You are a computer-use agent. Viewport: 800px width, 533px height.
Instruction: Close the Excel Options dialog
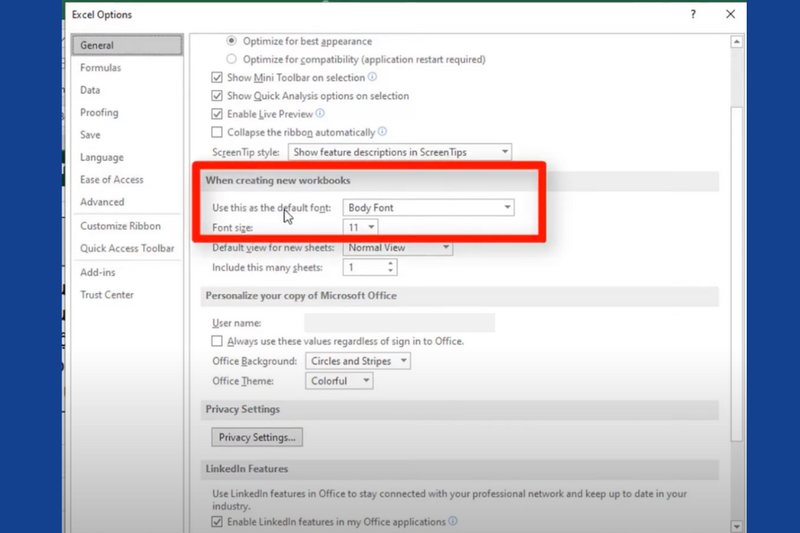[731, 14]
